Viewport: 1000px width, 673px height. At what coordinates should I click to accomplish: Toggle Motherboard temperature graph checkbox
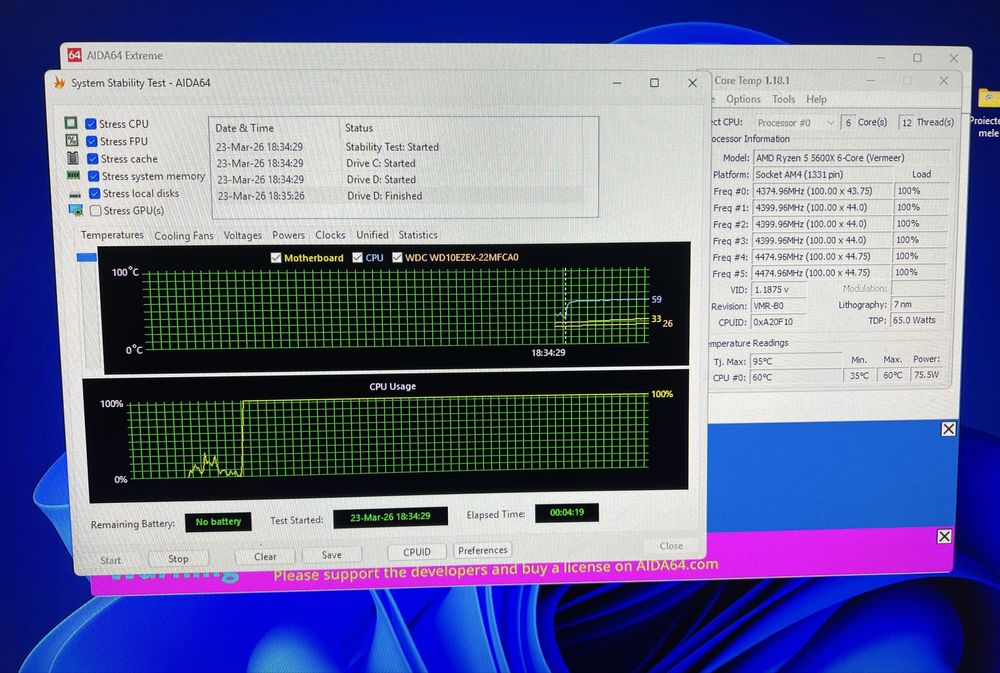(276, 258)
